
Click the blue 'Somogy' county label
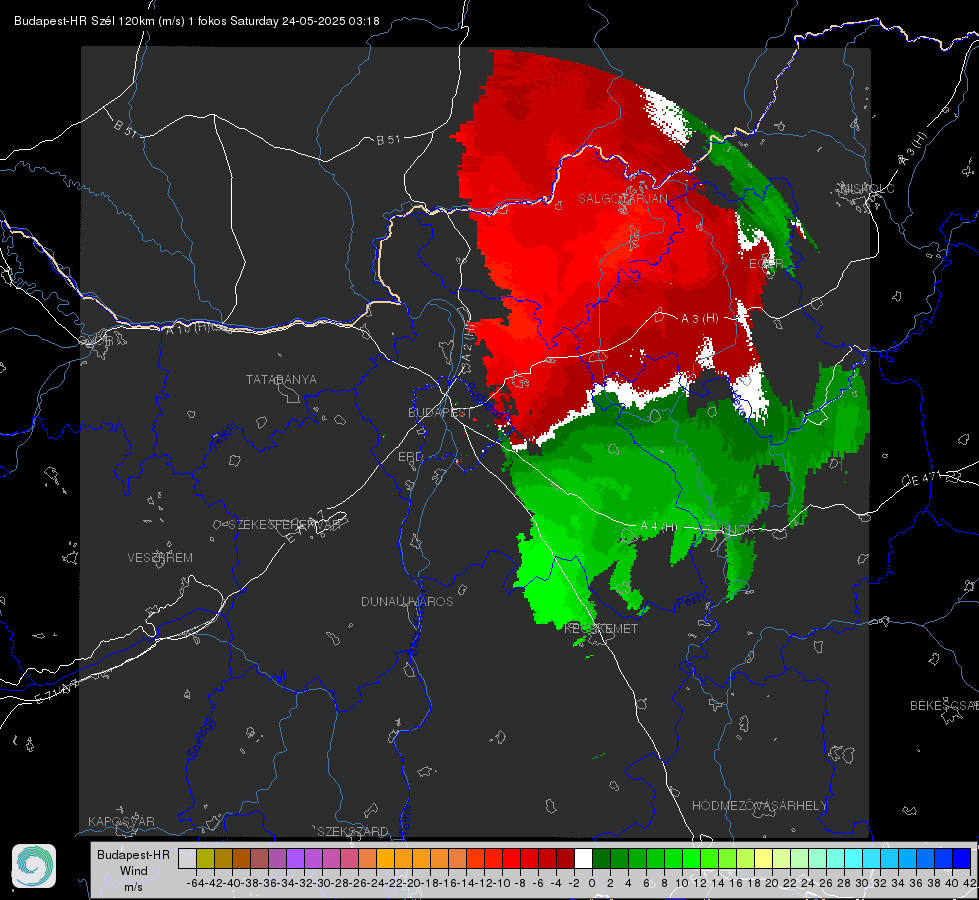[x=200, y=739]
